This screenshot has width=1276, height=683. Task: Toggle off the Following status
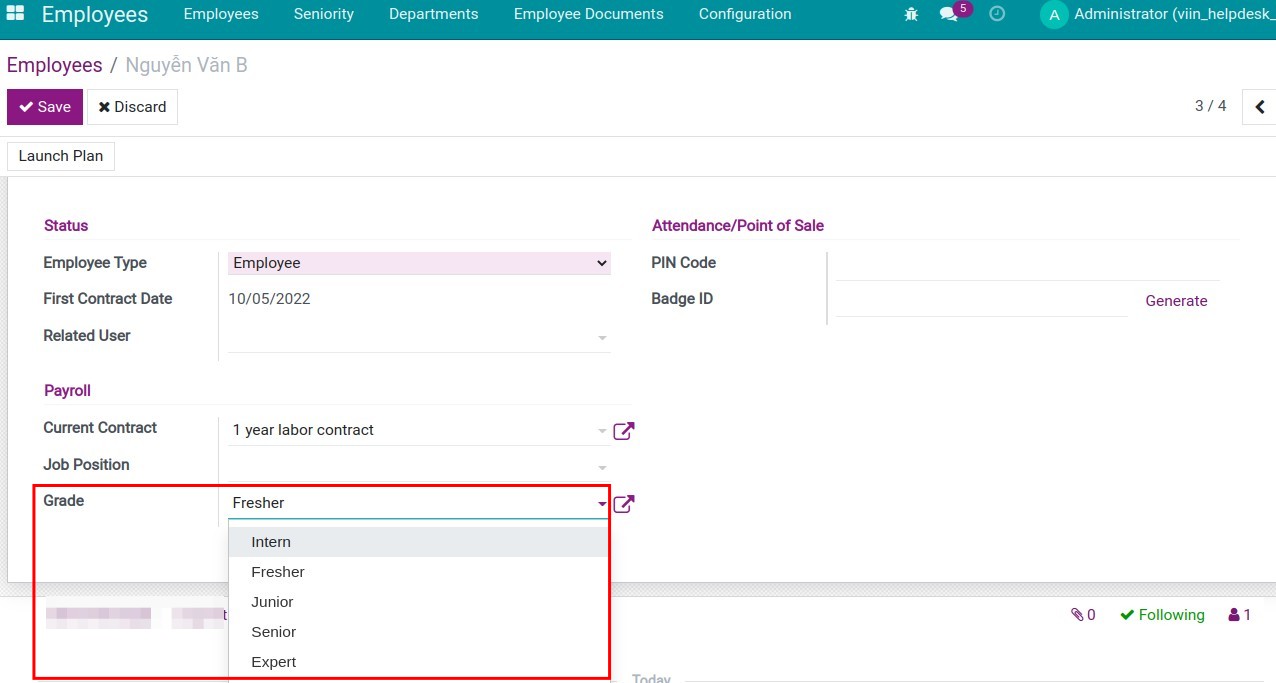pyautogui.click(x=1162, y=614)
